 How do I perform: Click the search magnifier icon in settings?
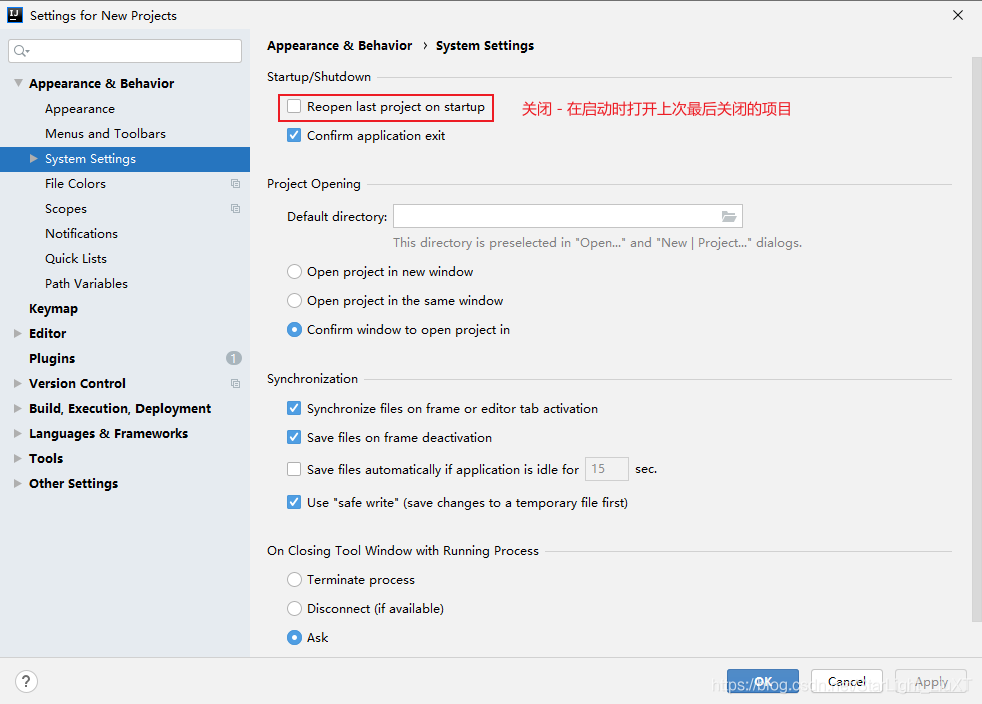[21, 51]
